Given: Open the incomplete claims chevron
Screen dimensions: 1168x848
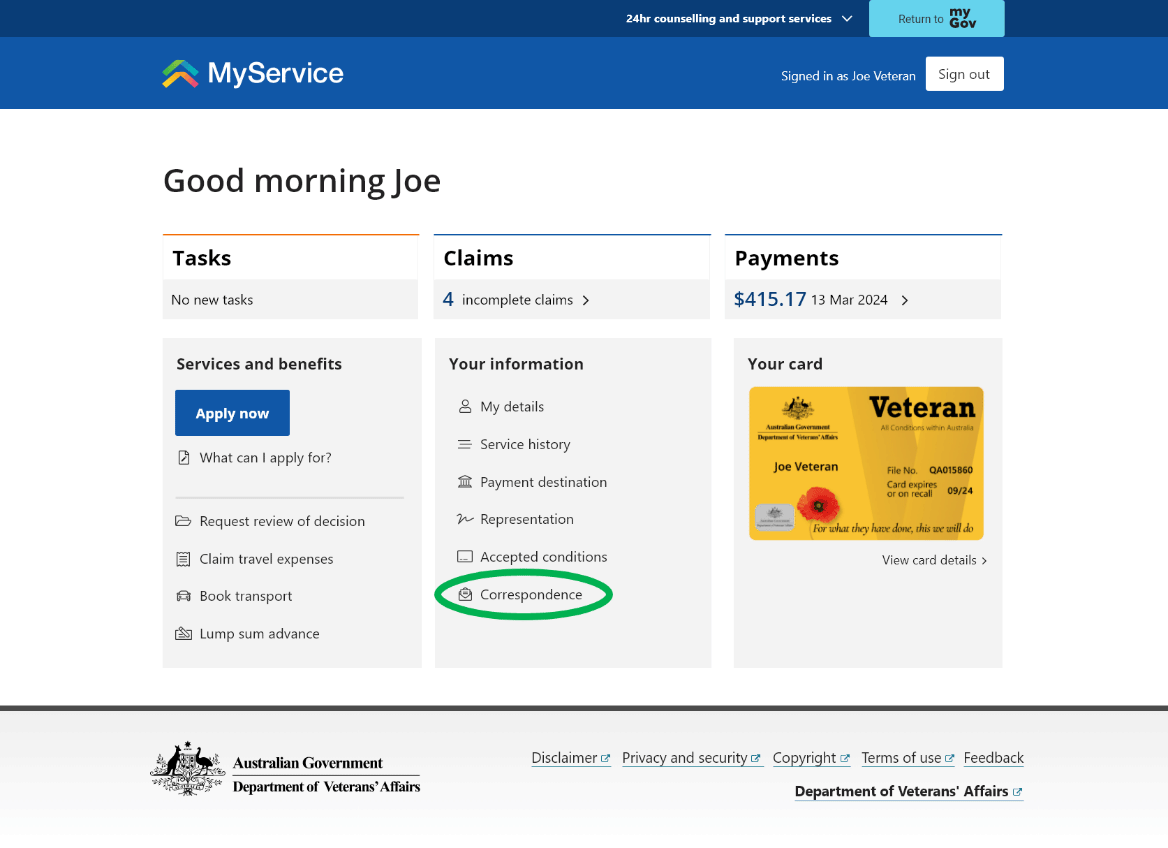Looking at the screenshot, I should [x=585, y=299].
